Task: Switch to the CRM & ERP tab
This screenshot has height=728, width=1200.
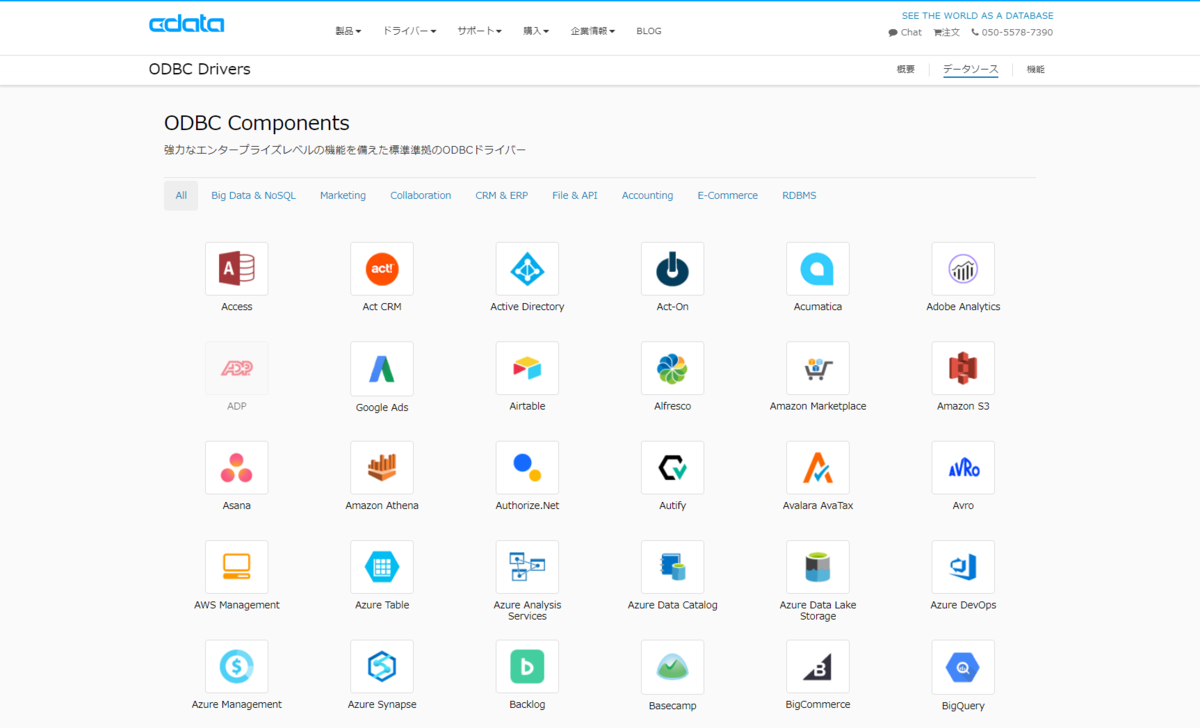Action: click(502, 196)
